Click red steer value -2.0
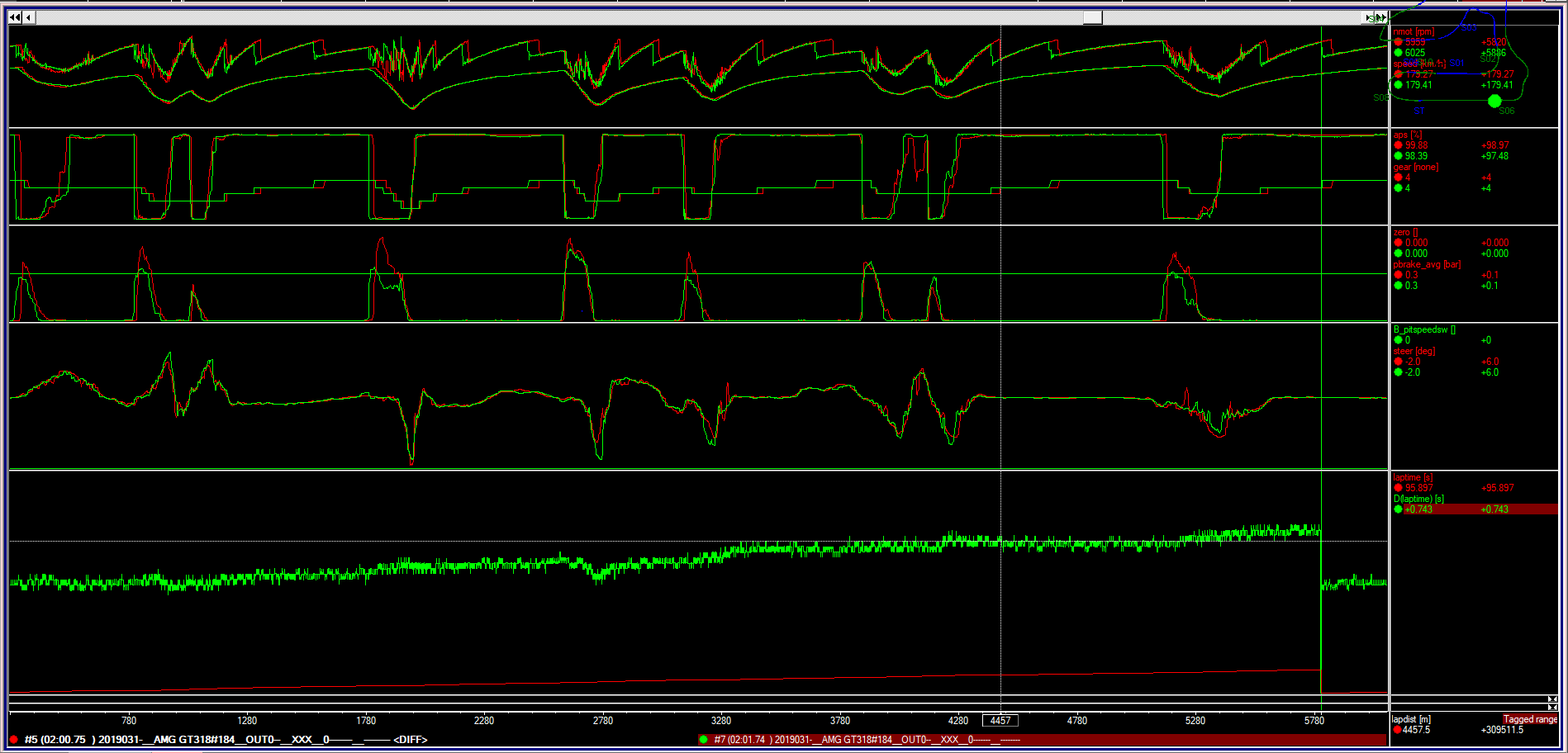The image size is (1568, 753). coord(1413,362)
